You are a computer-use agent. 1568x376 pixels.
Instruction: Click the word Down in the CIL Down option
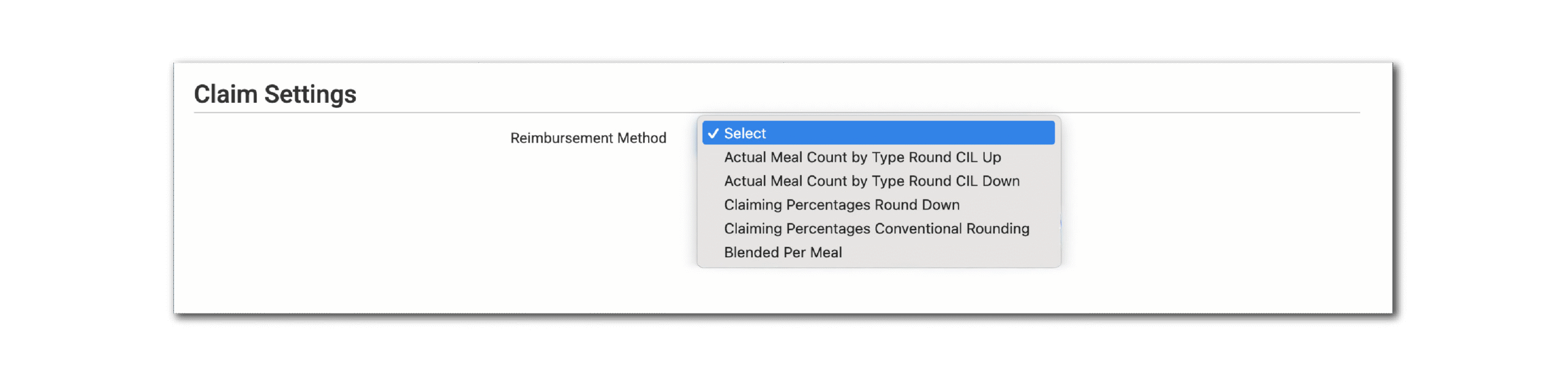1000,181
